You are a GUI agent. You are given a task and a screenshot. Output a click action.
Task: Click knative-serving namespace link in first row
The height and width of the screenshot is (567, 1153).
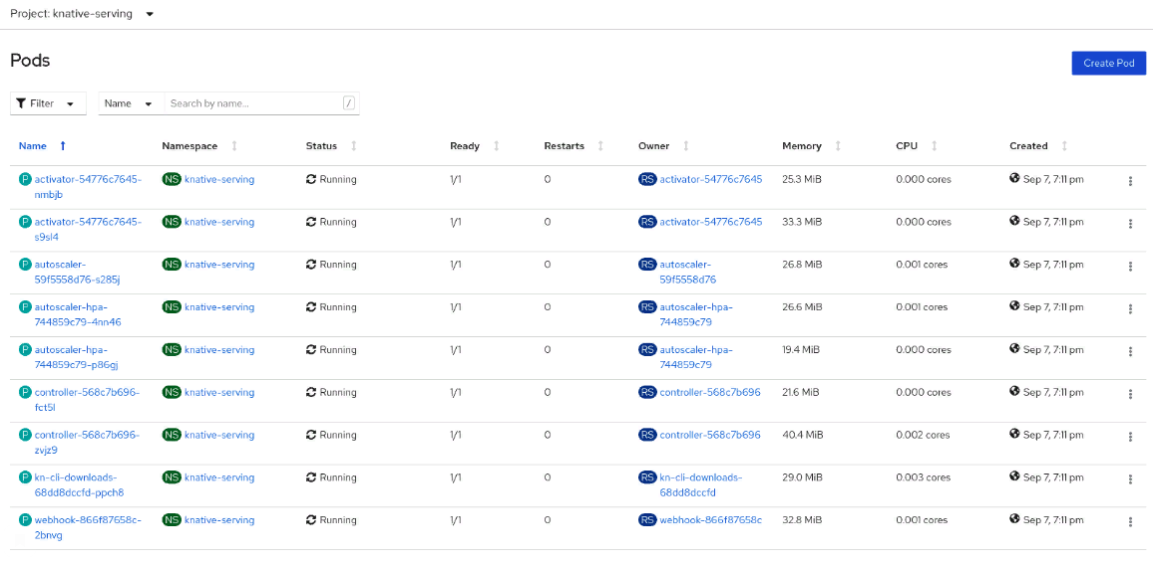point(219,180)
